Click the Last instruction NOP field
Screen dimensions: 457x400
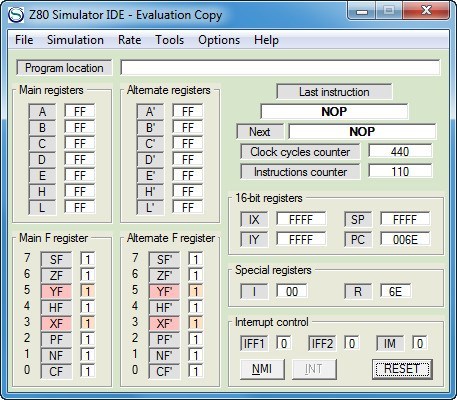[334, 111]
